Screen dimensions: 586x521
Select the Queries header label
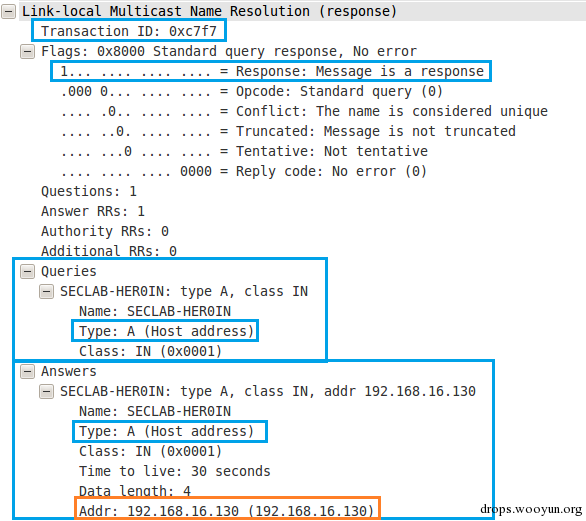(69, 271)
